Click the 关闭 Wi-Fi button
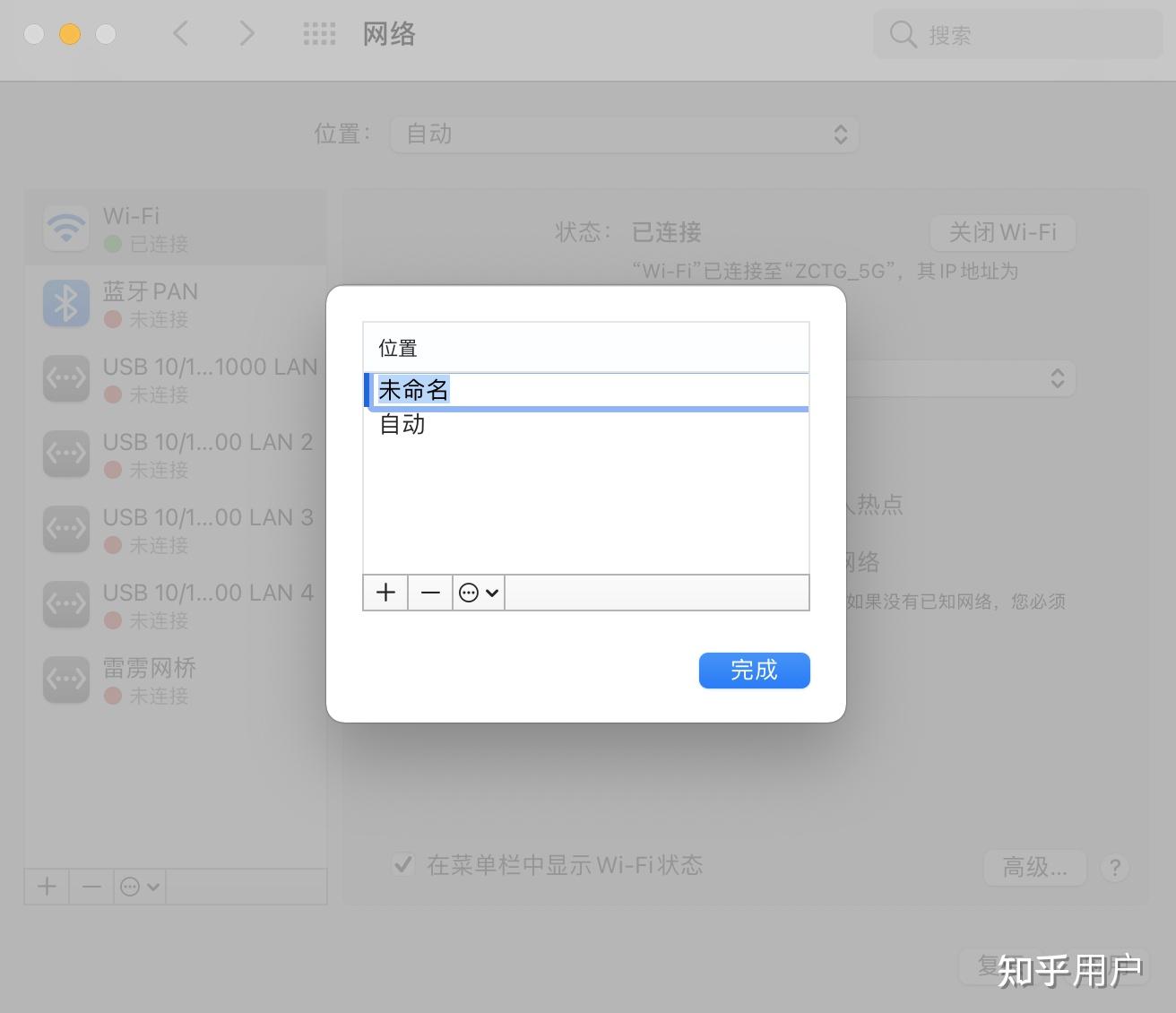Viewport: 1176px width, 1013px height. (x=1002, y=233)
